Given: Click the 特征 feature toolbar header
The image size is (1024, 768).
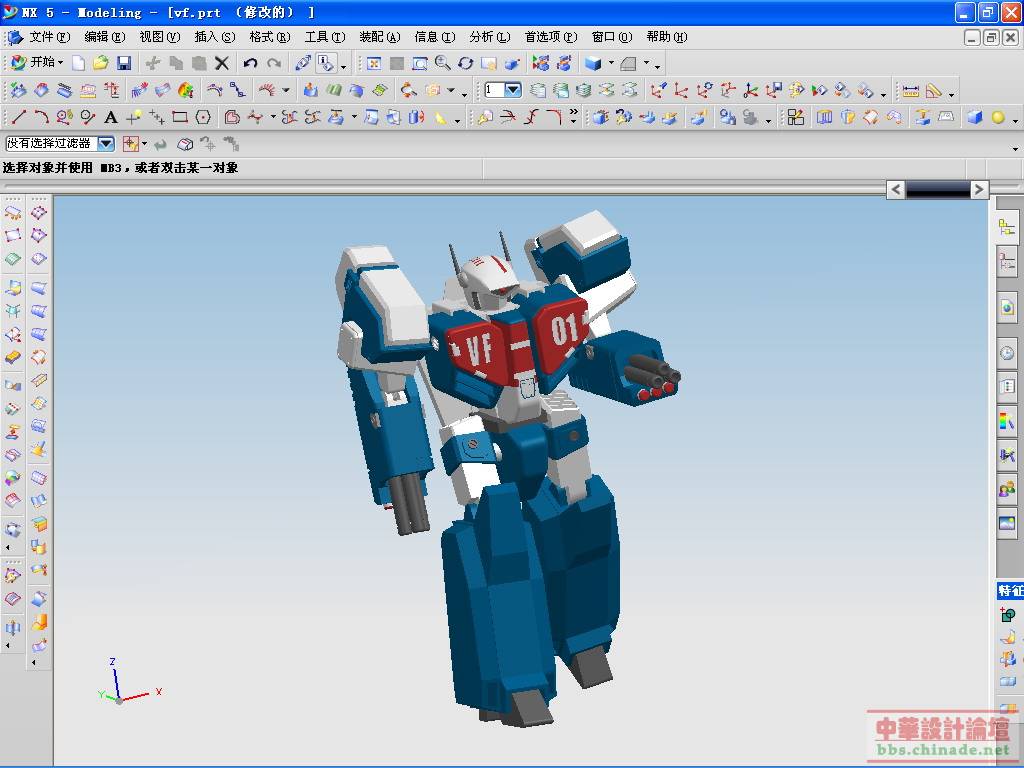Looking at the screenshot, I should pos(1010,590).
